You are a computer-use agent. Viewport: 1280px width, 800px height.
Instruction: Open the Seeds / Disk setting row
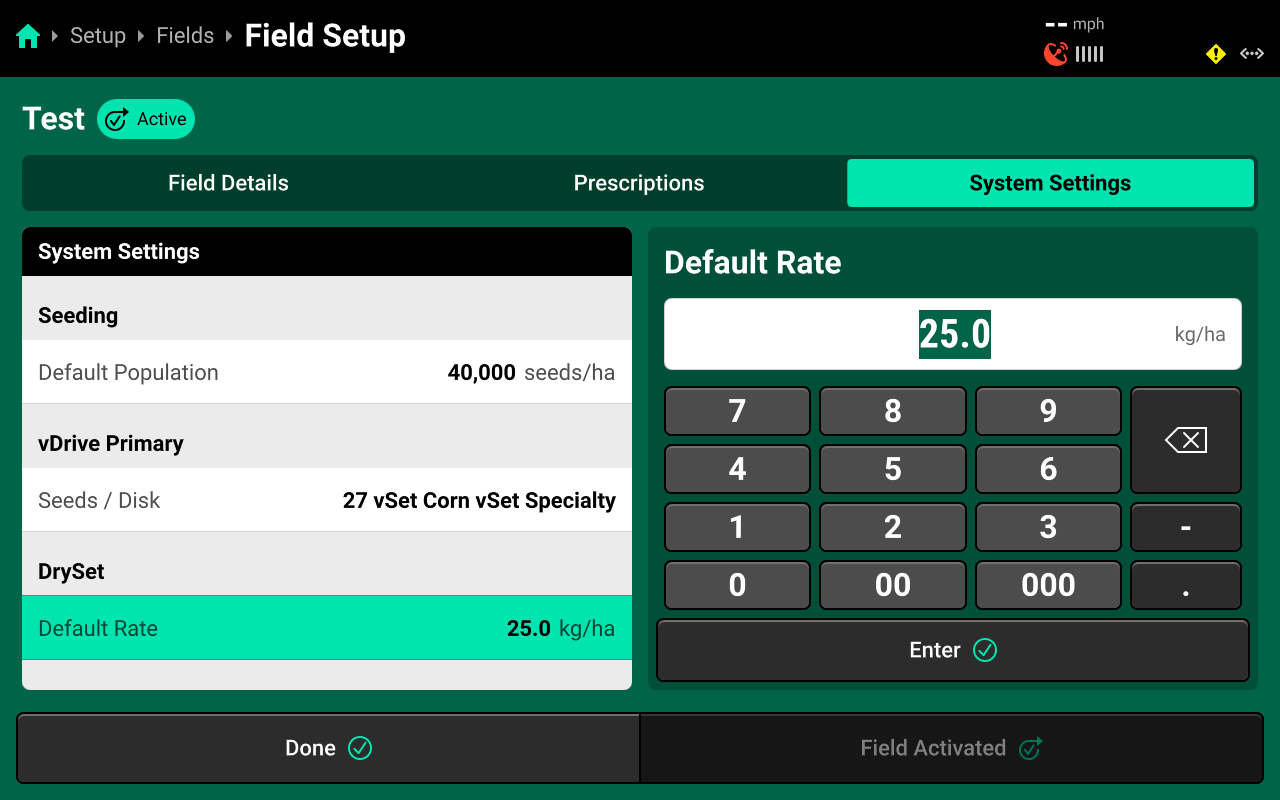tap(327, 500)
